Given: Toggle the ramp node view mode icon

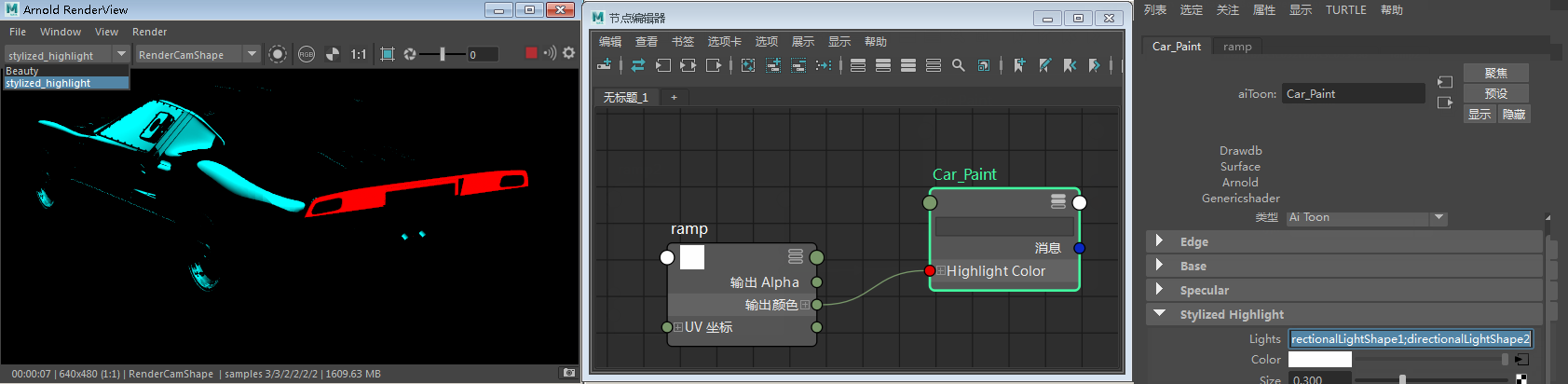Looking at the screenshot, I should (x=796, y=256).
